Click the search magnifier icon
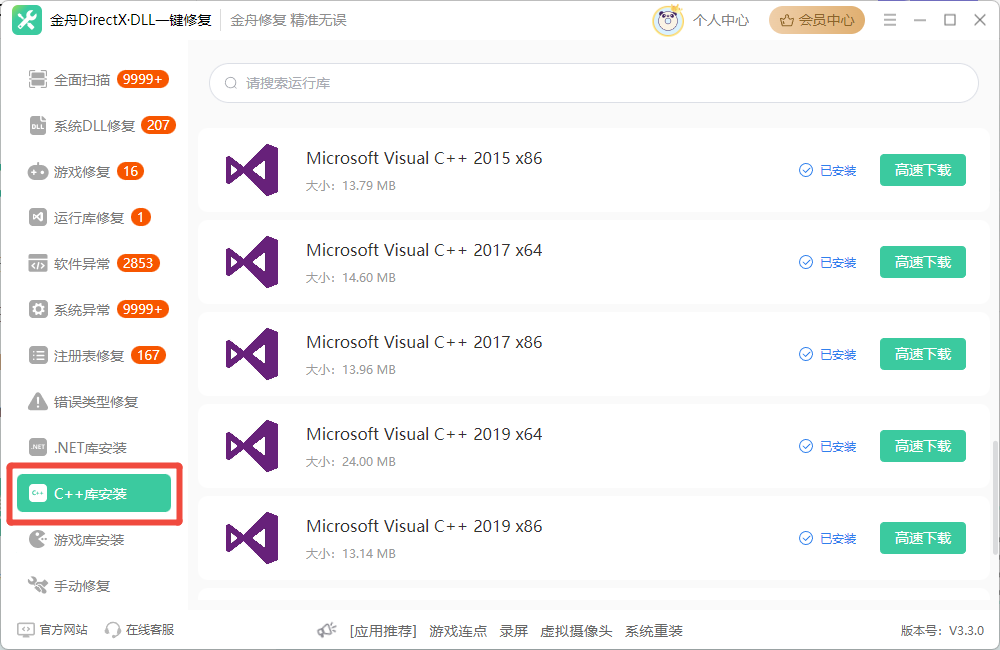Image resolution: width=1000 pixels, height=650 pixels. point(231,83)
